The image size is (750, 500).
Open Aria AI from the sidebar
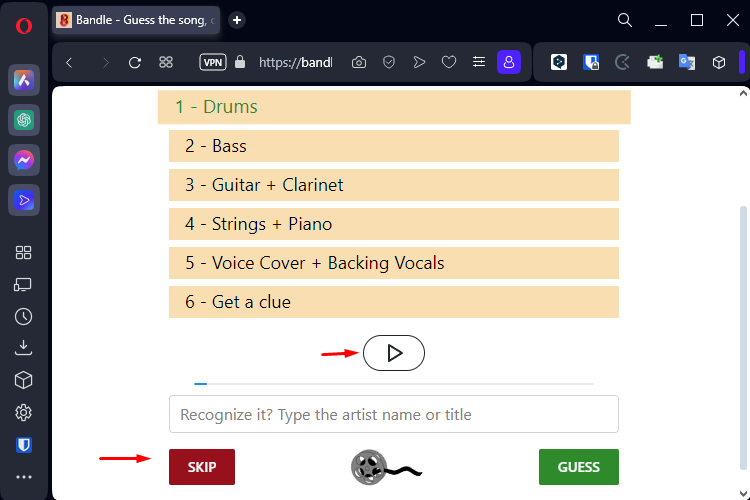[24, 80]
